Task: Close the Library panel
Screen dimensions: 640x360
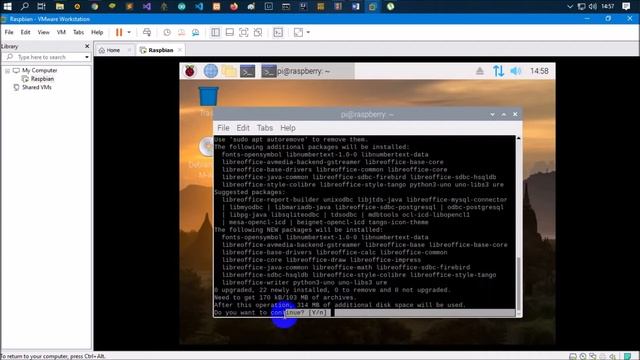Action: click(87, 46)
